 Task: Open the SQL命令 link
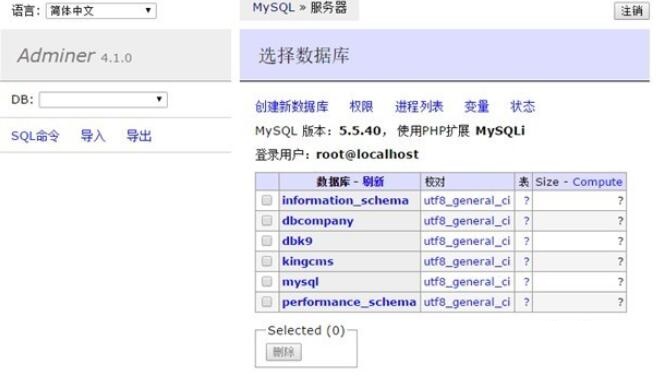(x=35, y=136)
